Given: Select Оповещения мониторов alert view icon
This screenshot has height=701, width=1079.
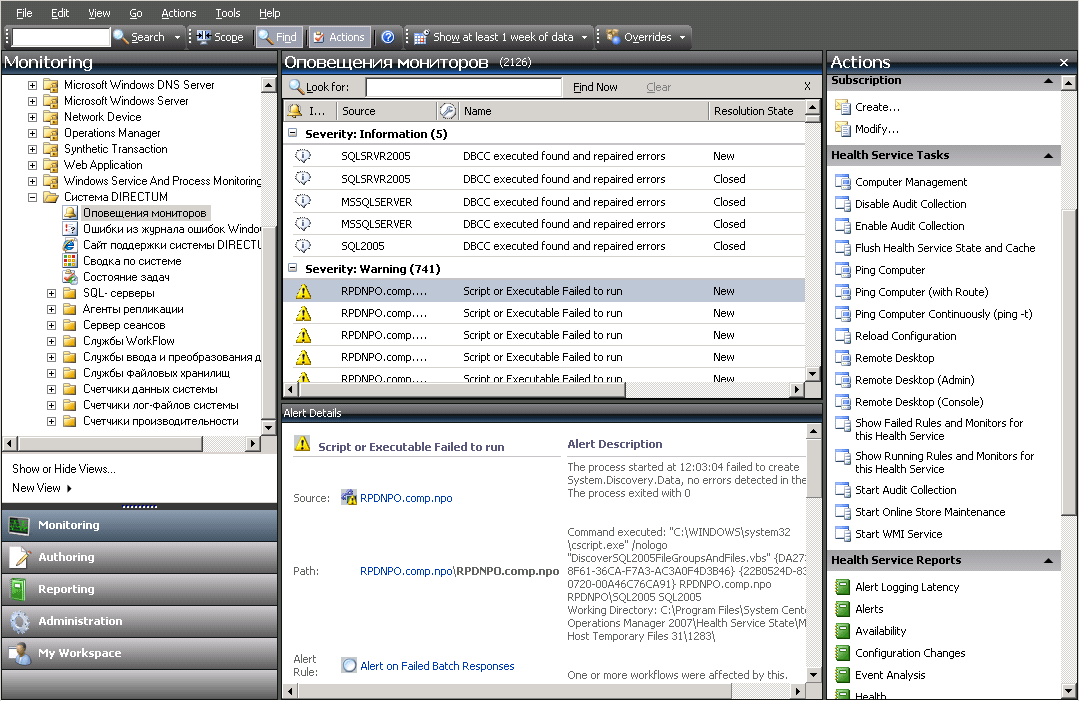Looking at the screenshot, I should 70,213.
